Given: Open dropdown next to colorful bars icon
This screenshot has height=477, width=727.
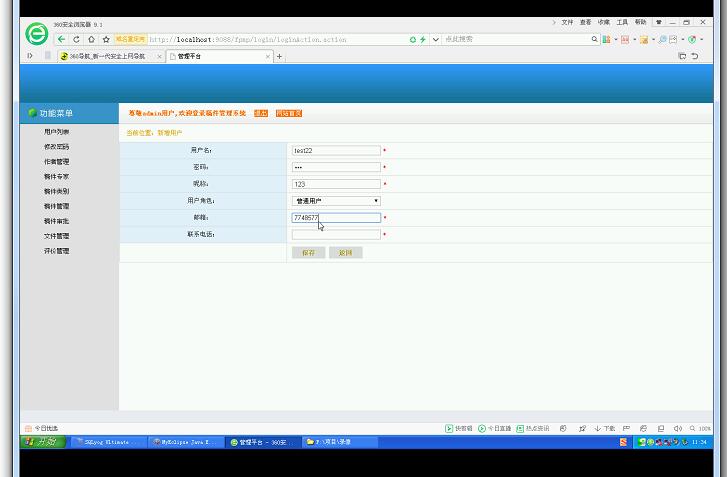Looking at the screenshot, I should (x=616, y=39).
